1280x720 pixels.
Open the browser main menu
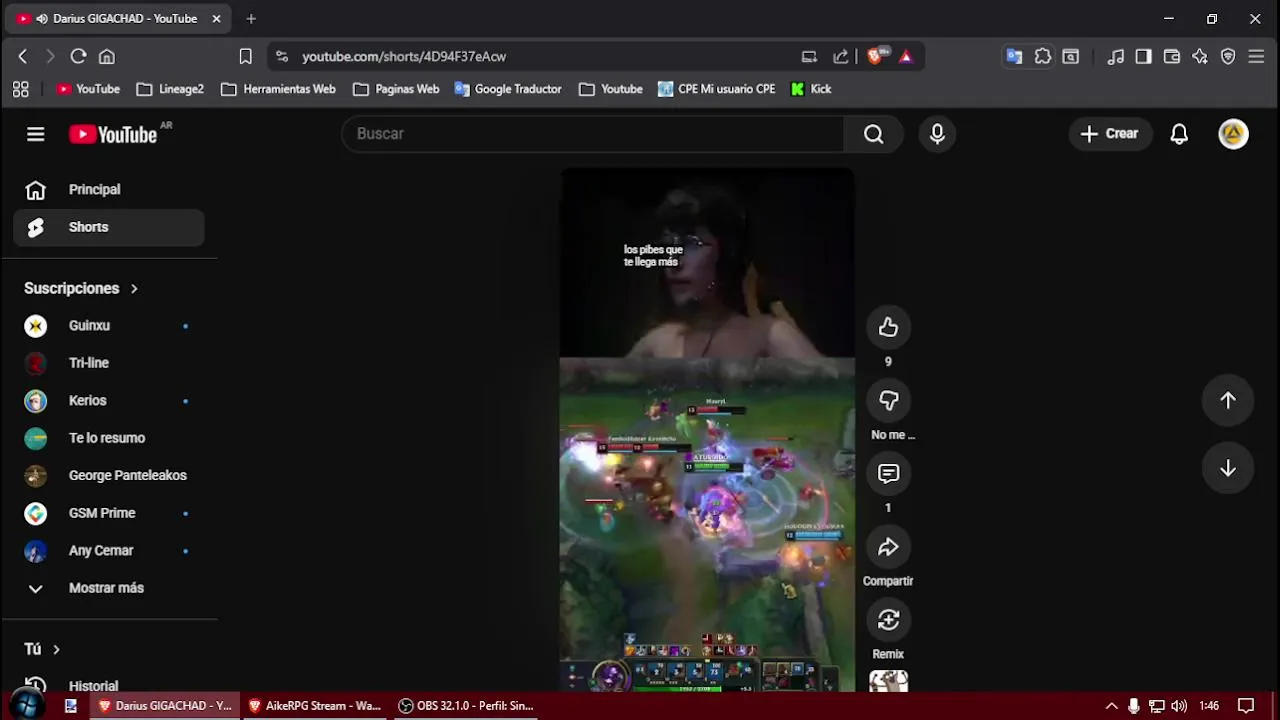point(1257,57)
